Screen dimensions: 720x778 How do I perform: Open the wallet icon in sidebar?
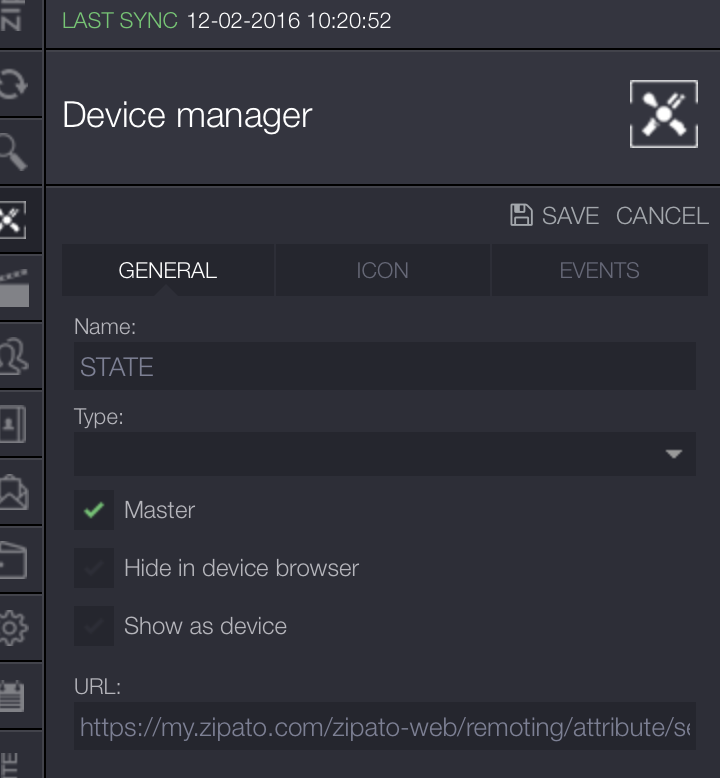coord(14,559)
